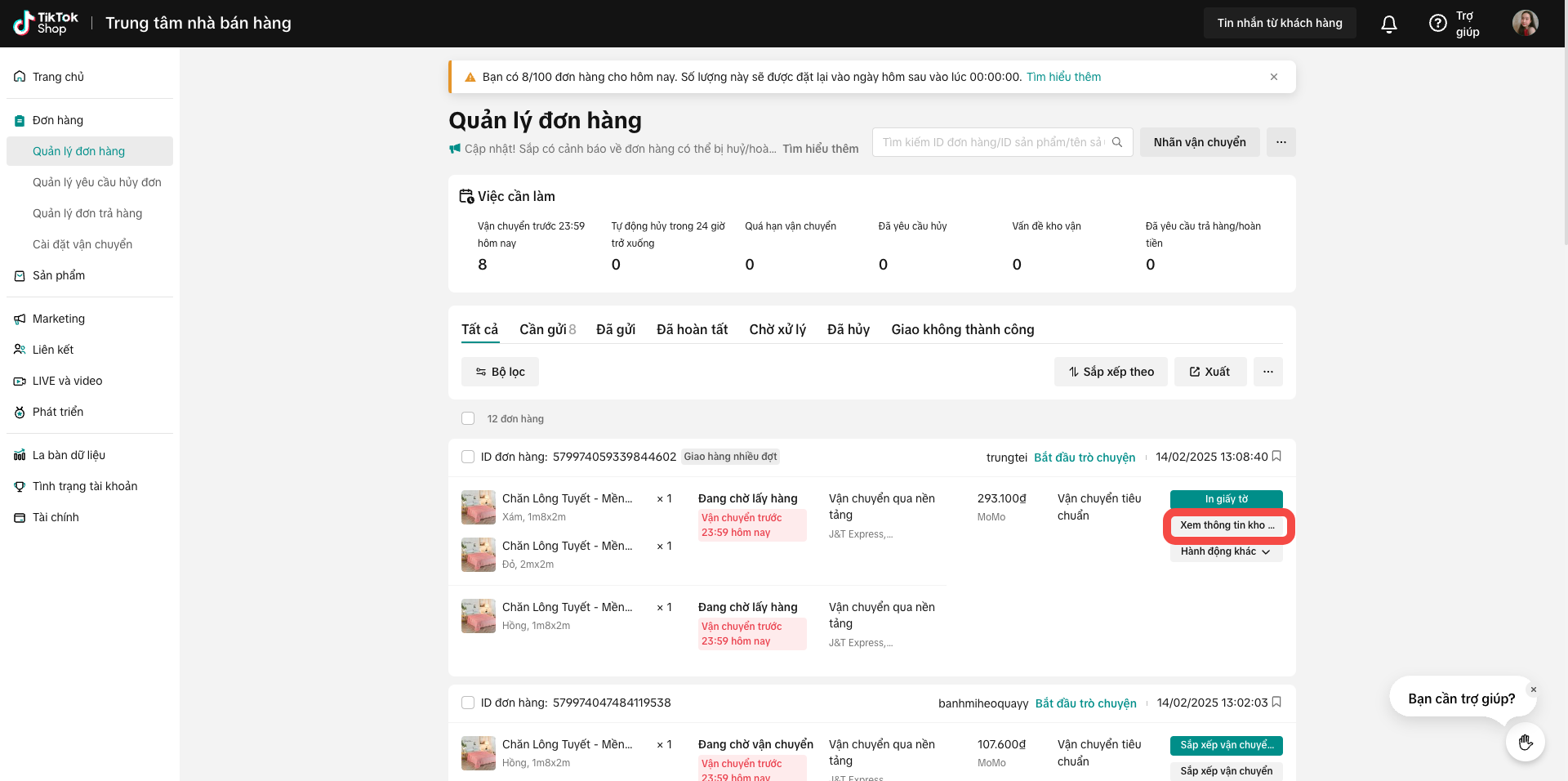Click the order search input field
The height and width of the screenshot is (781, 1568).
[991, 142]
